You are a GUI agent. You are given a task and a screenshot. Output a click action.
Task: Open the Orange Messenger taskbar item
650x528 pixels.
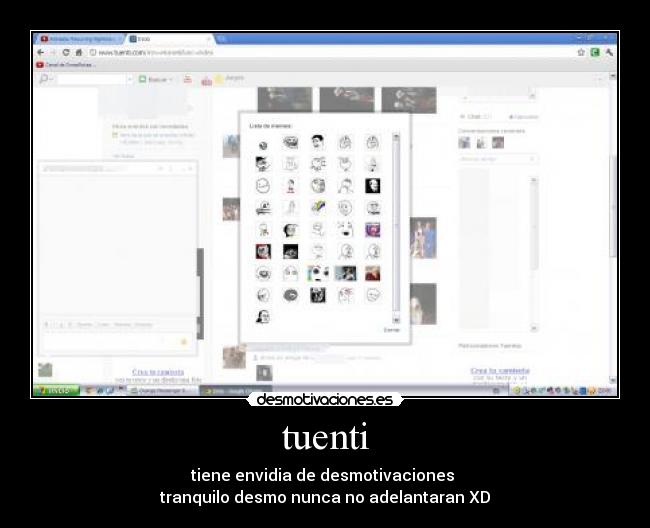click(162, 391)
